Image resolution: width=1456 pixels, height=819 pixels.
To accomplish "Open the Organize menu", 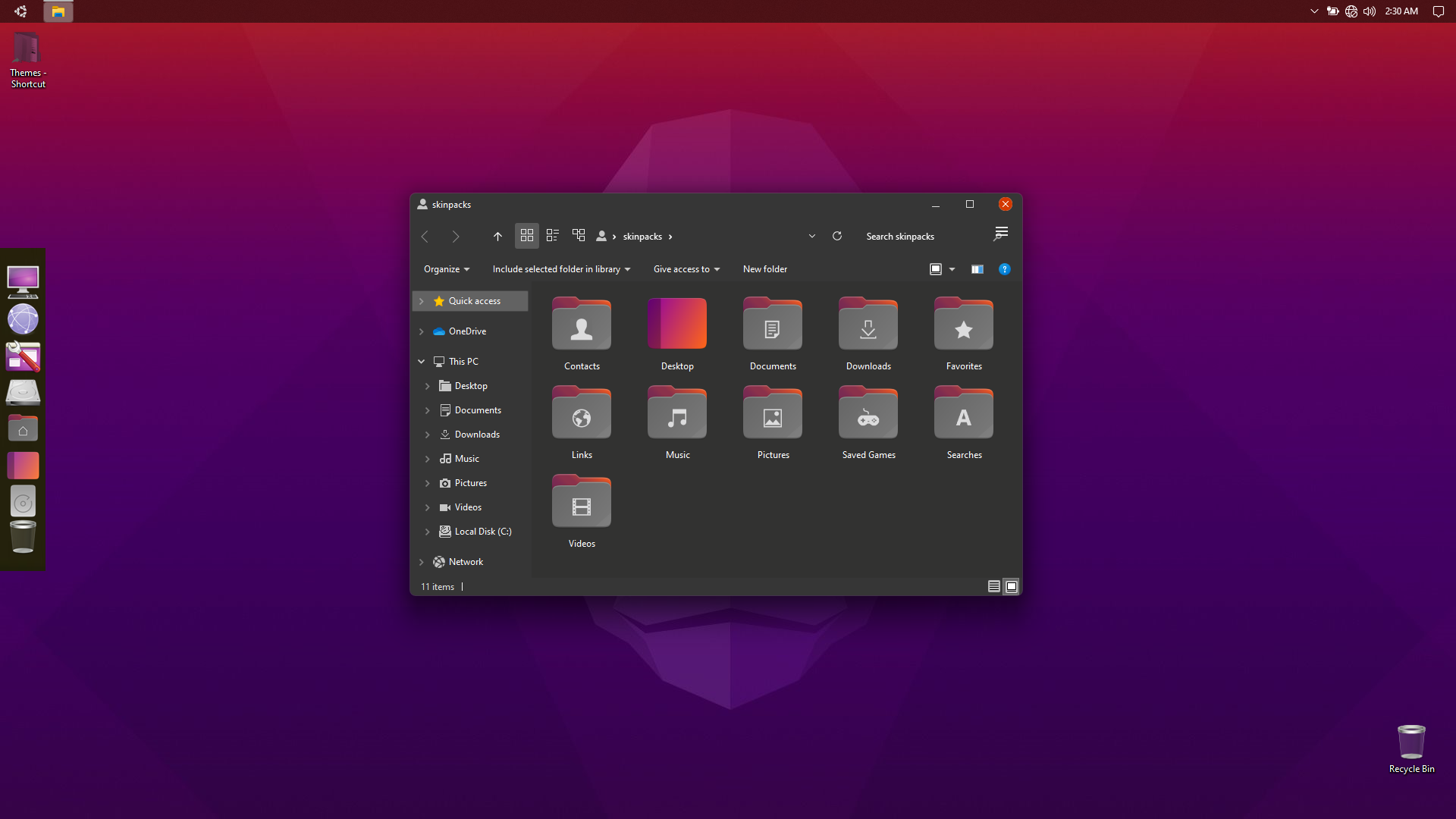I will (447, 269).
